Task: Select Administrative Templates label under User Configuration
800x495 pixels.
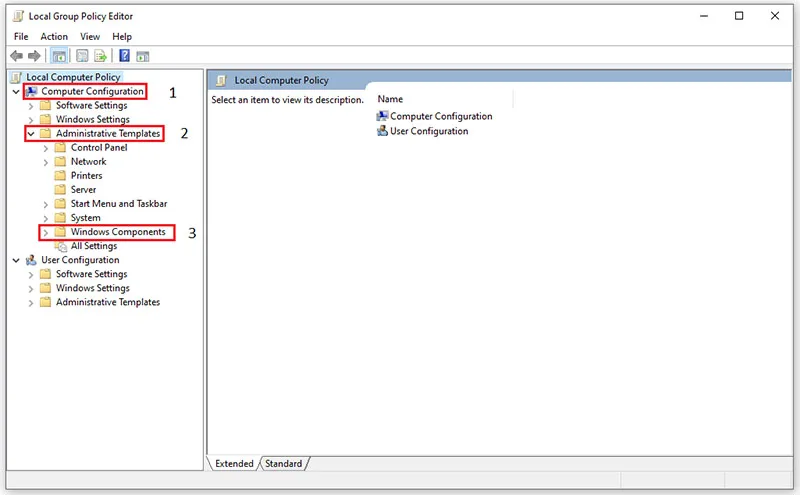Action: [x=108, y=302]
